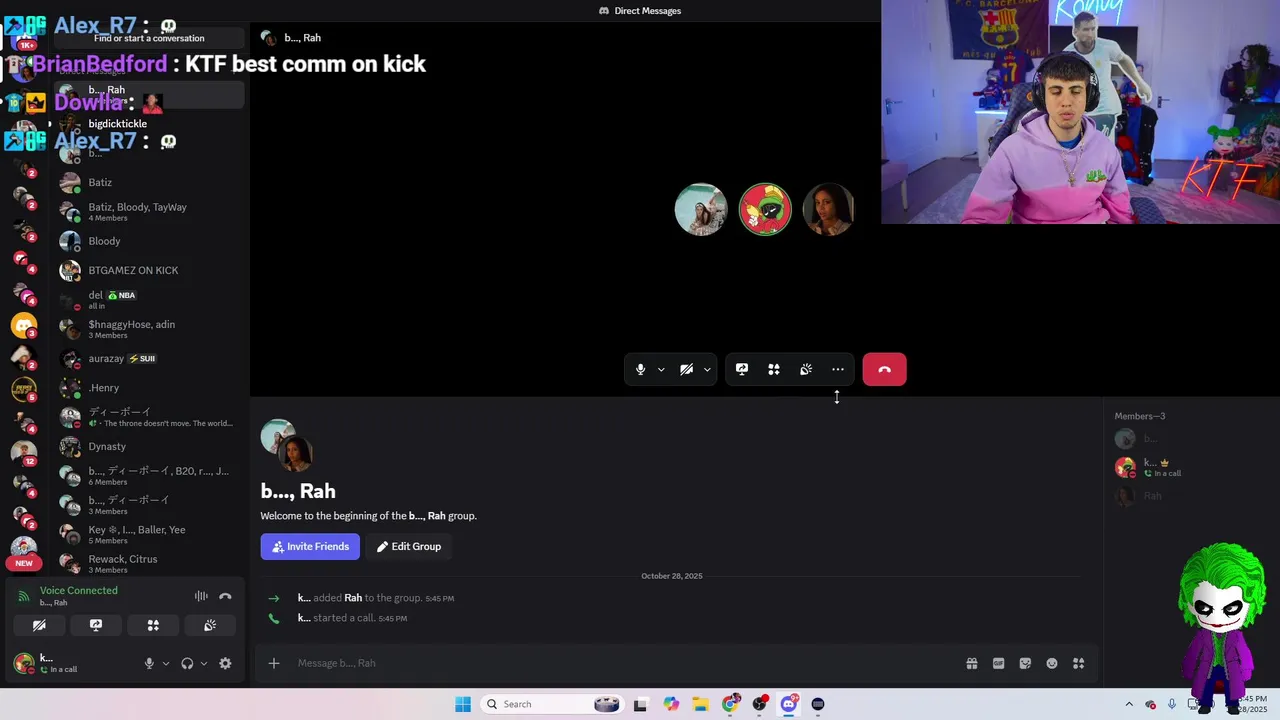Click Find or start a conversation search box

(149, 38)
